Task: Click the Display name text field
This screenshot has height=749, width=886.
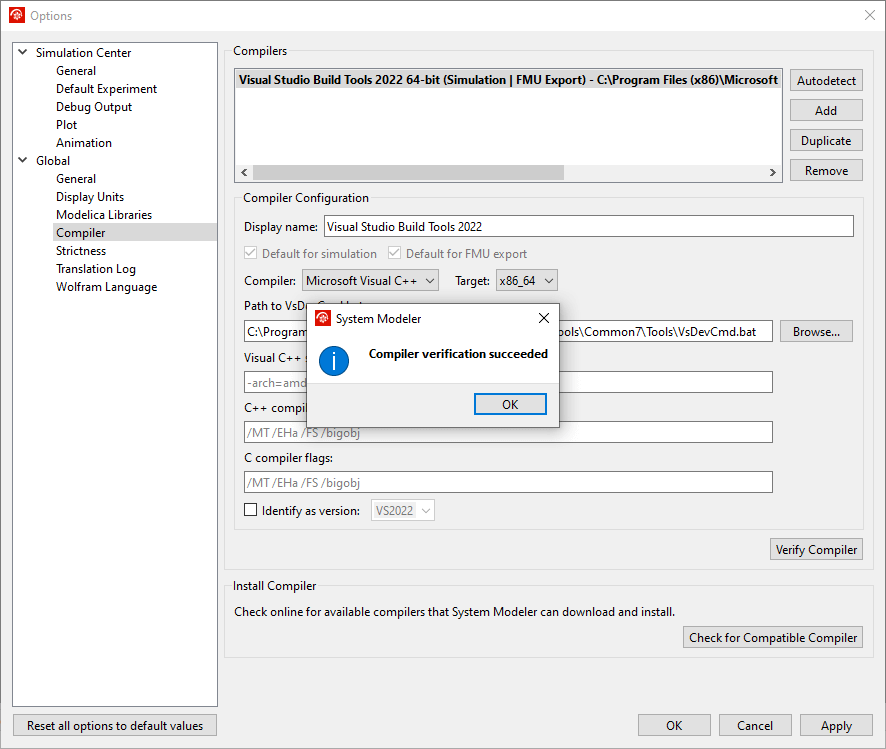Action: pos(589,227)
